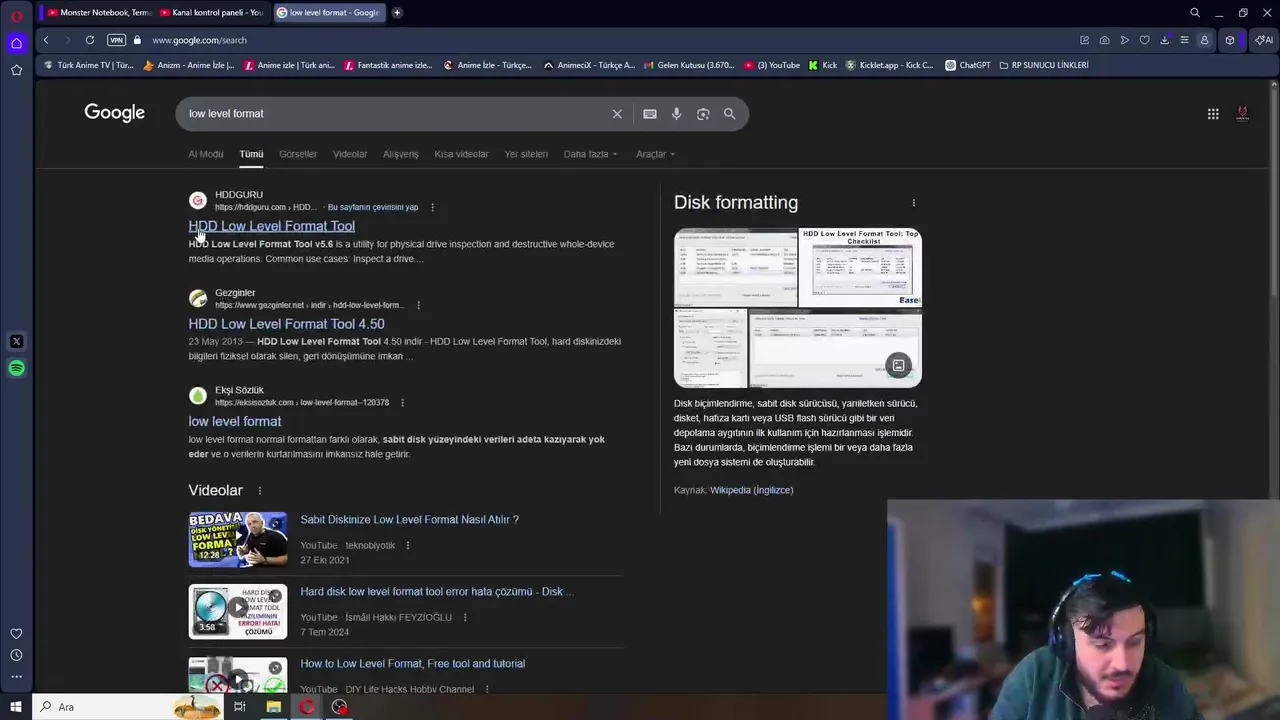1280x720 pixels.
Task: Open Türk Anime TV bookmark
Action: click(x=88, y=65)
